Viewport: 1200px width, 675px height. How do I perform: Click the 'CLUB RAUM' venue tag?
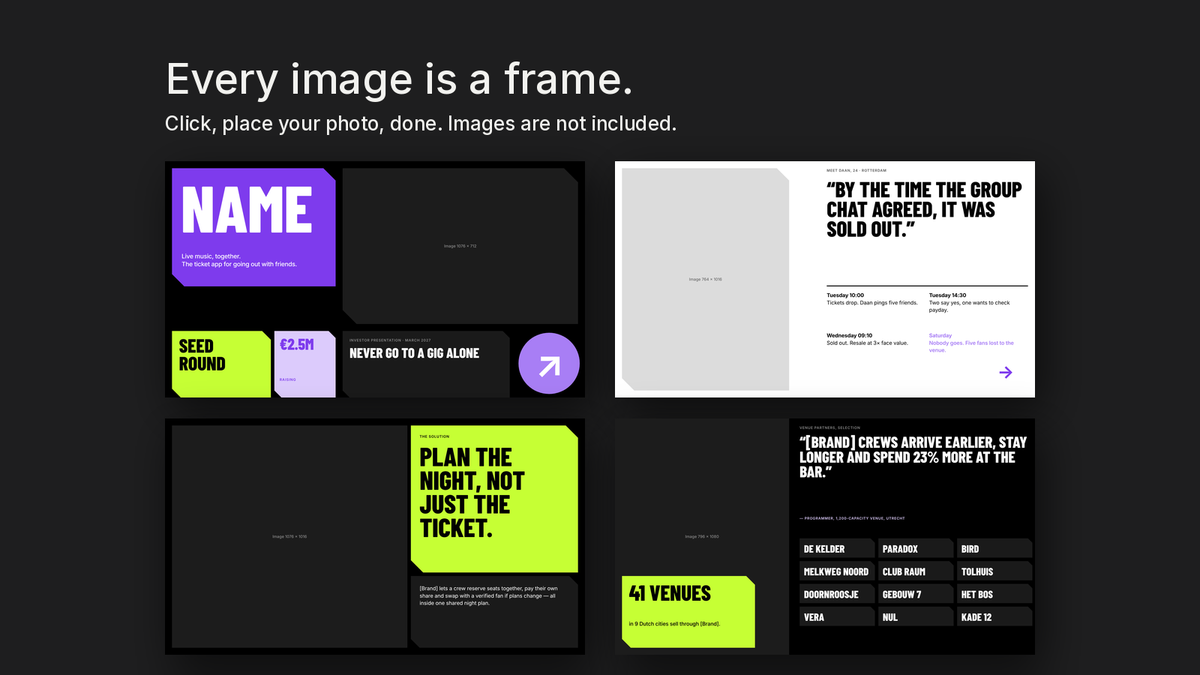tap(916, 571)
